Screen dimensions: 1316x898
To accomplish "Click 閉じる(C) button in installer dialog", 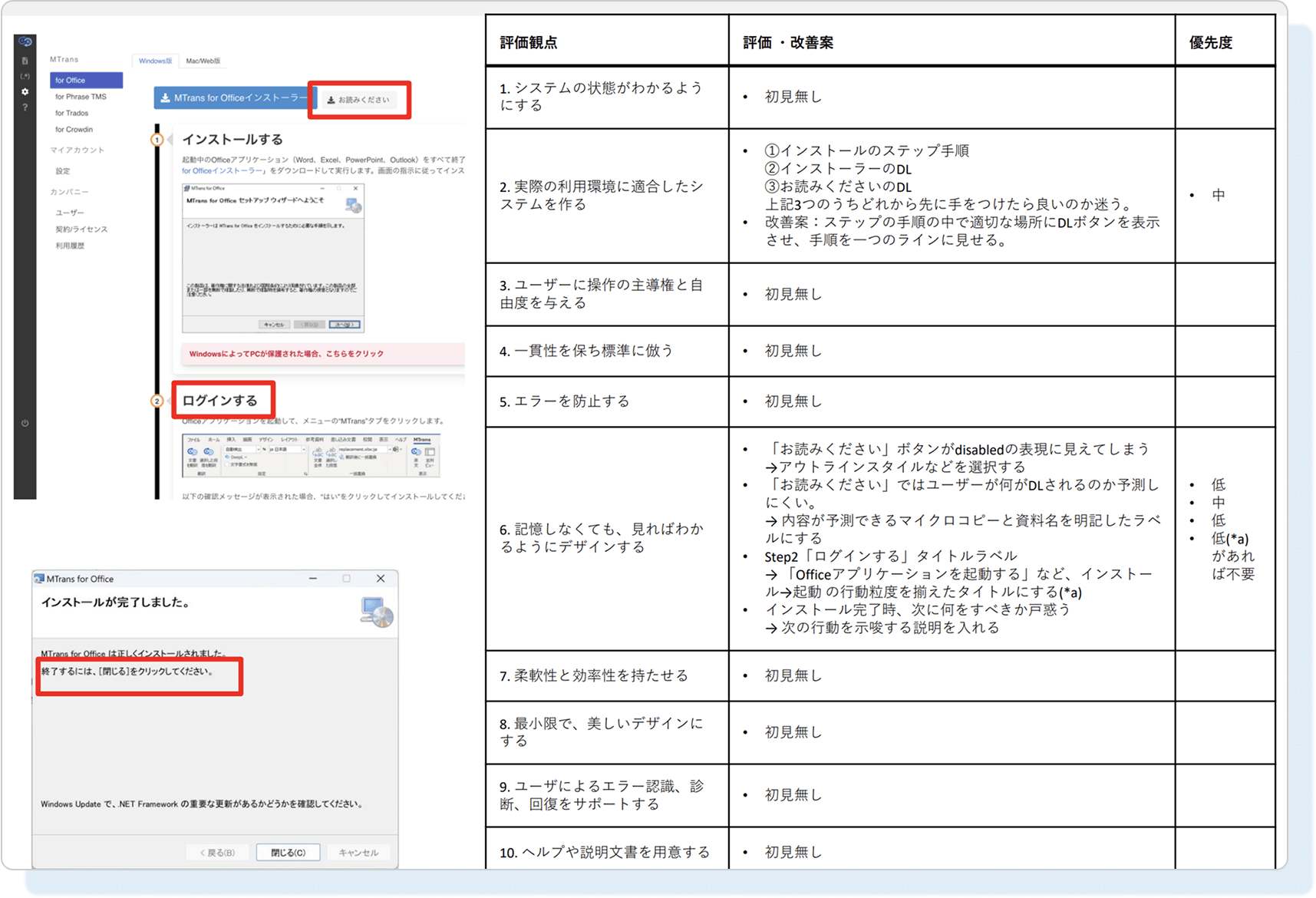I will (x=288, y=852).
